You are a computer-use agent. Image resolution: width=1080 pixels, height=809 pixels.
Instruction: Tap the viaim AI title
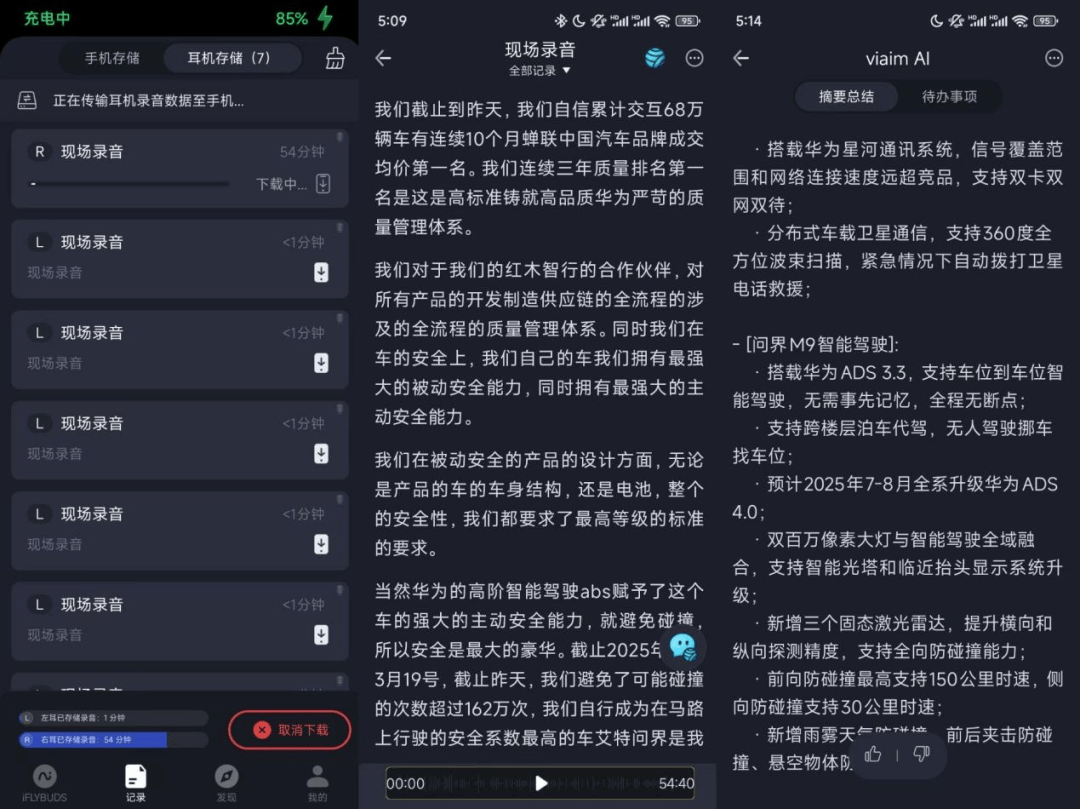(x=897, y=59)
